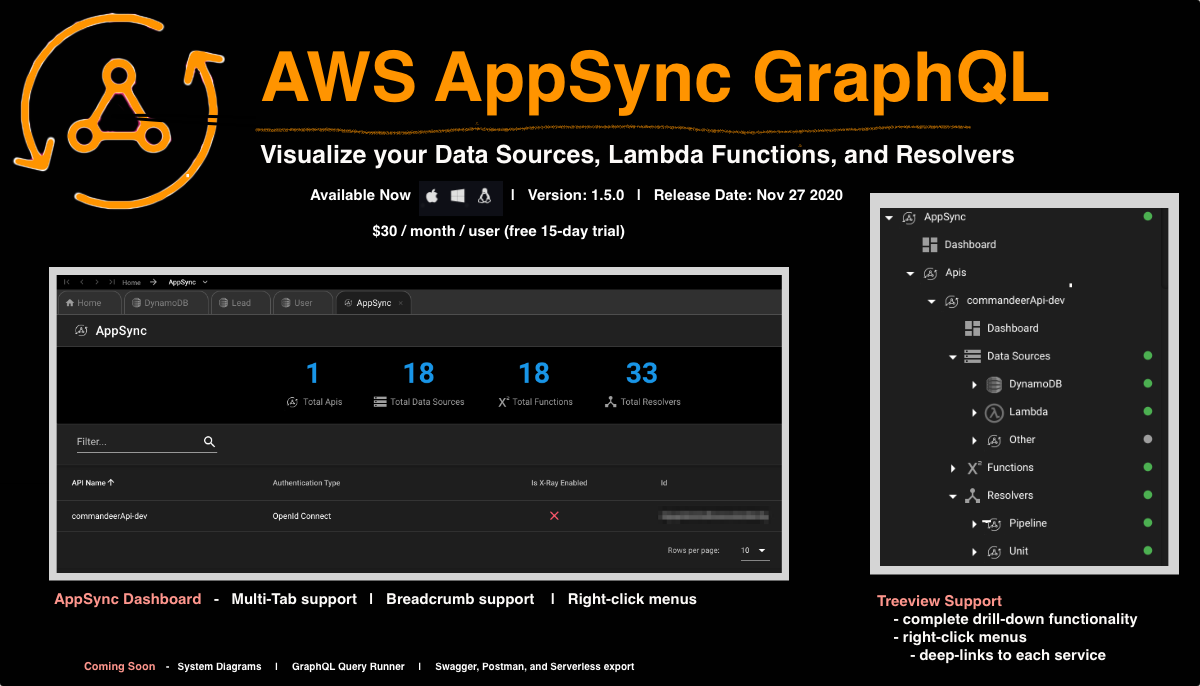Click the Other data source icon in the tree
This screenshot has width=1200, height=686.
[994, 440]
